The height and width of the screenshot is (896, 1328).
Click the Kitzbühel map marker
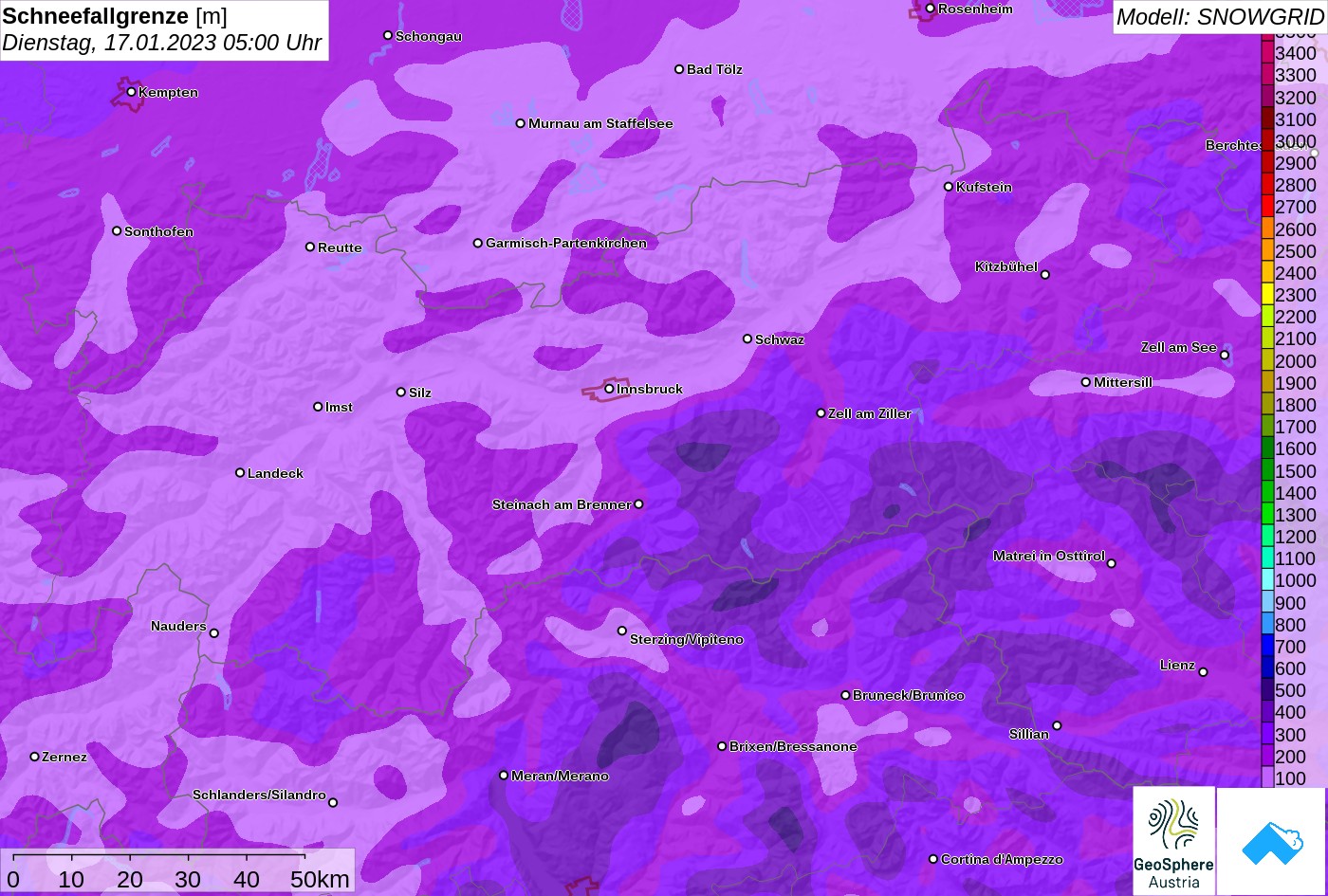click(1045, 275)
